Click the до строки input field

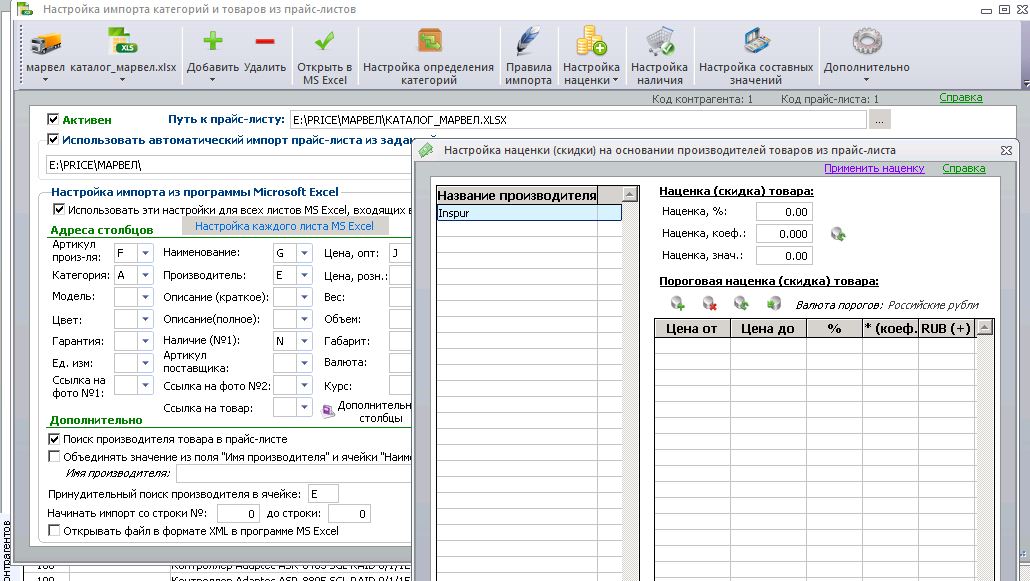tap(349, 513)
